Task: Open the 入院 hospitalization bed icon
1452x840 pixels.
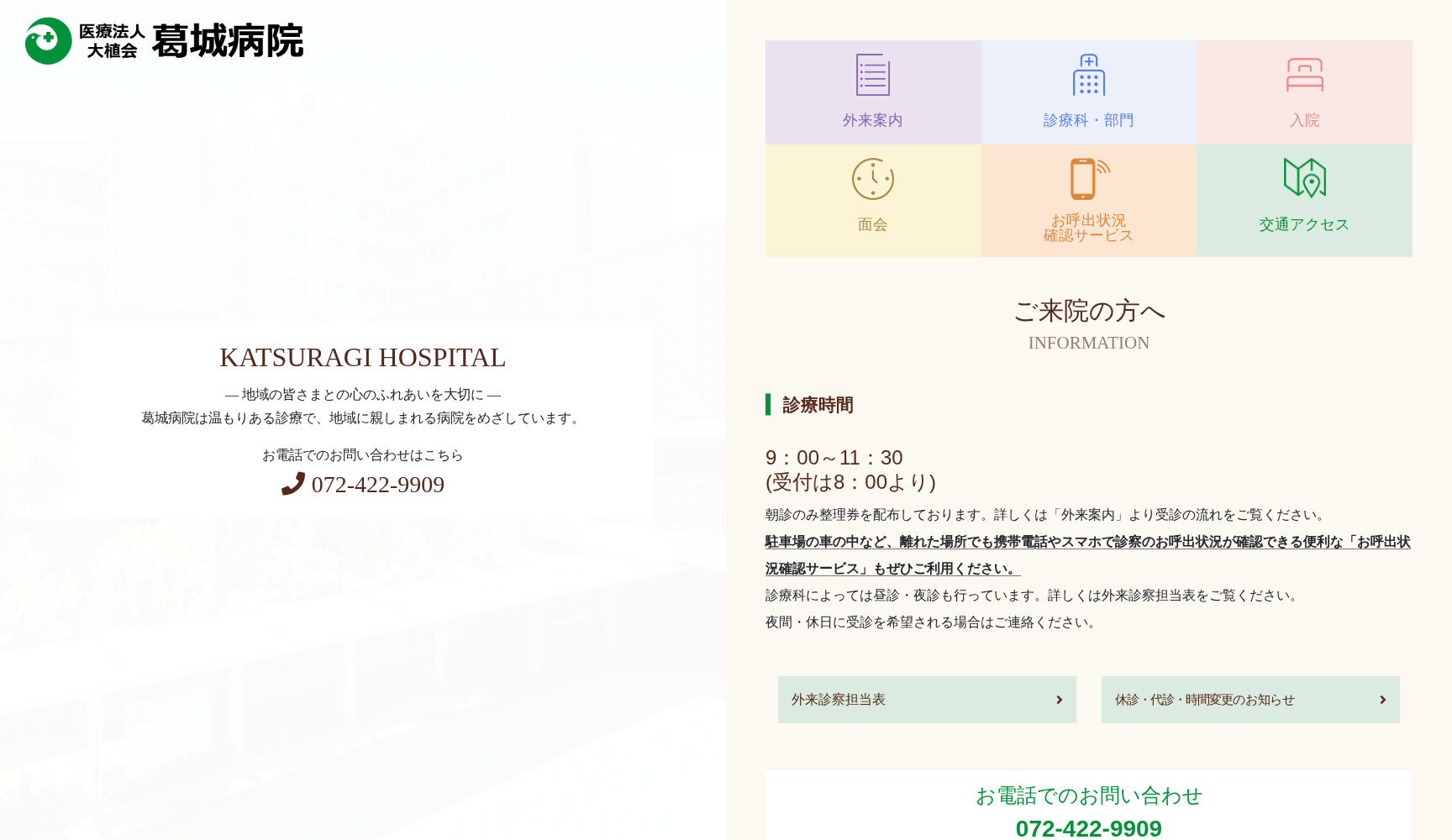Action: [x=1303, y=76]
